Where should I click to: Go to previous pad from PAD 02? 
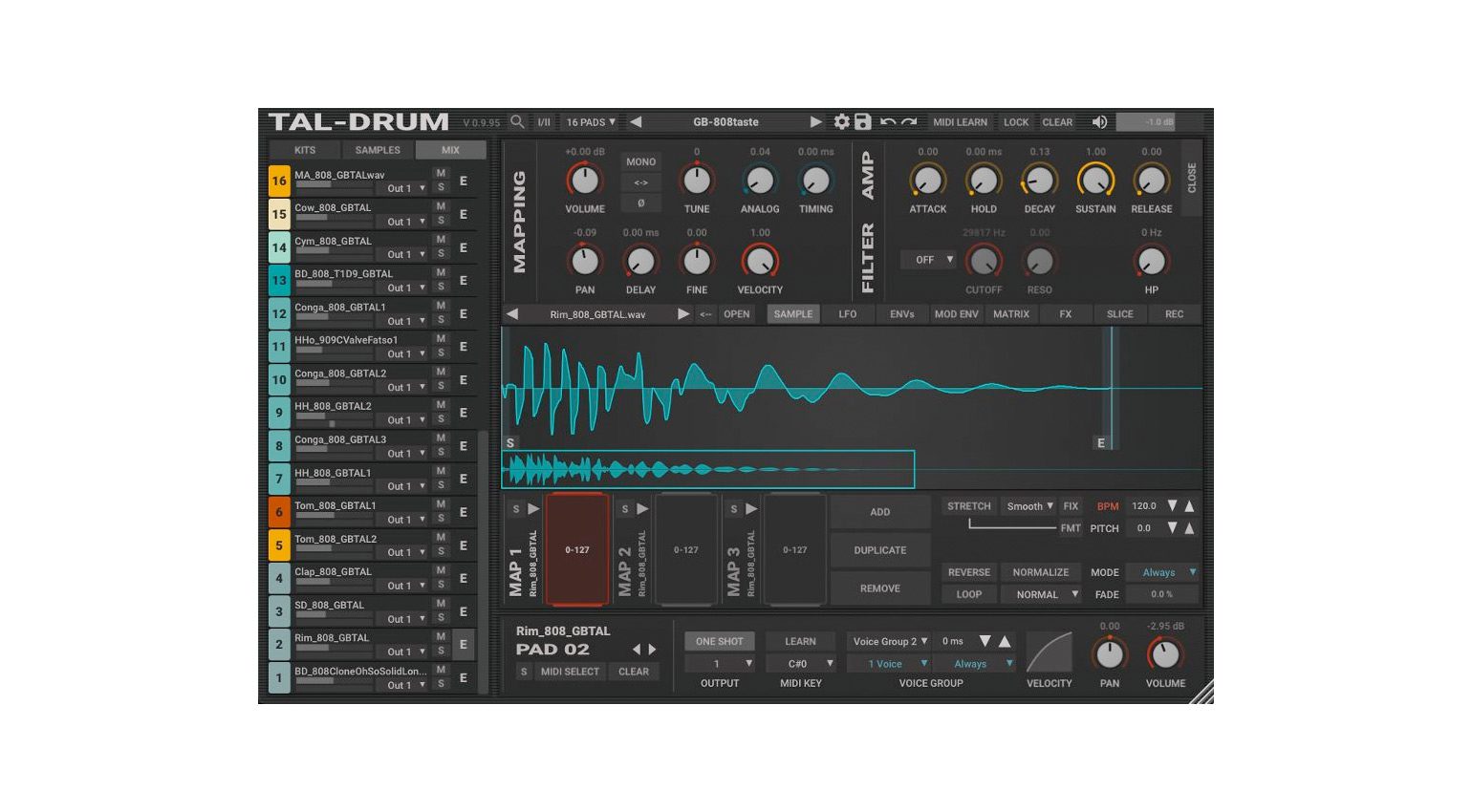637,649
